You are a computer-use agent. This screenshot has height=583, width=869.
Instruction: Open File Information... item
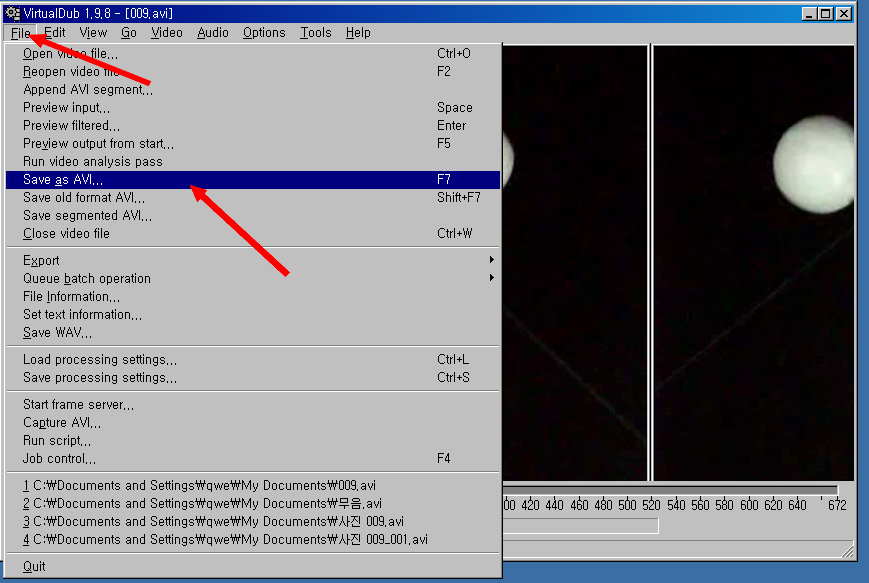click(x=253, y=296)
